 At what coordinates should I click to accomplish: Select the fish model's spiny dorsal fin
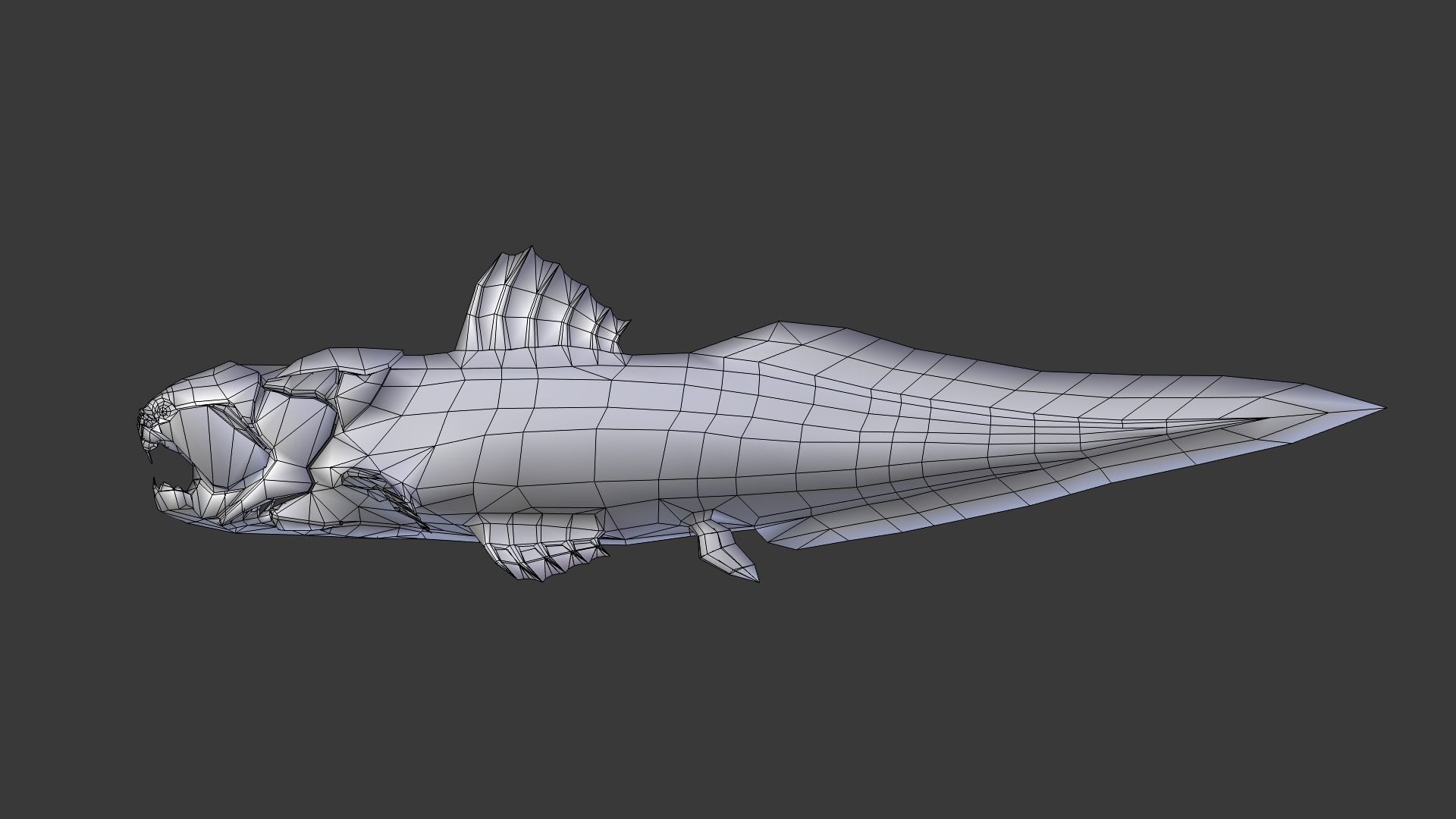point(542,303)
